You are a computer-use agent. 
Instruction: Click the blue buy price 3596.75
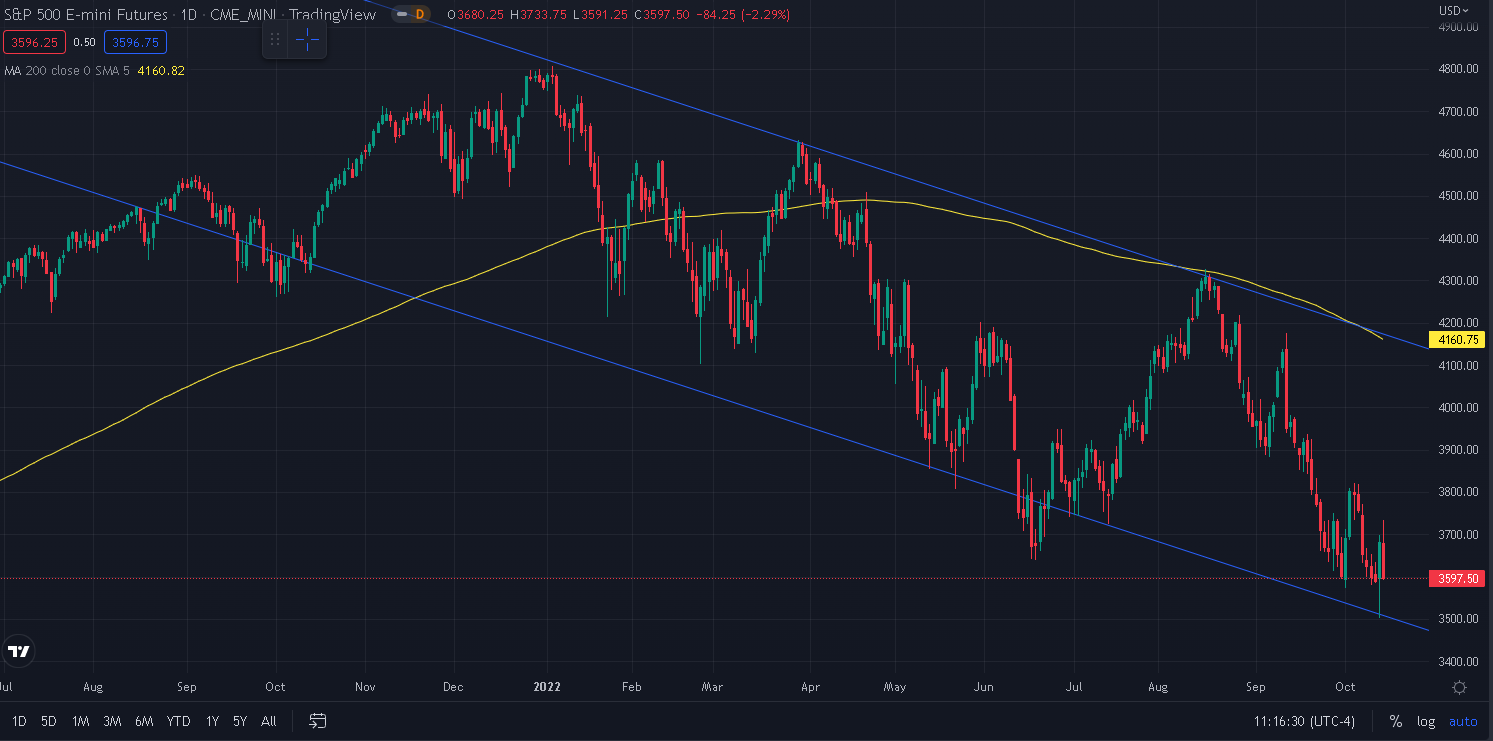pyautogui.click(x=135, y=42)
